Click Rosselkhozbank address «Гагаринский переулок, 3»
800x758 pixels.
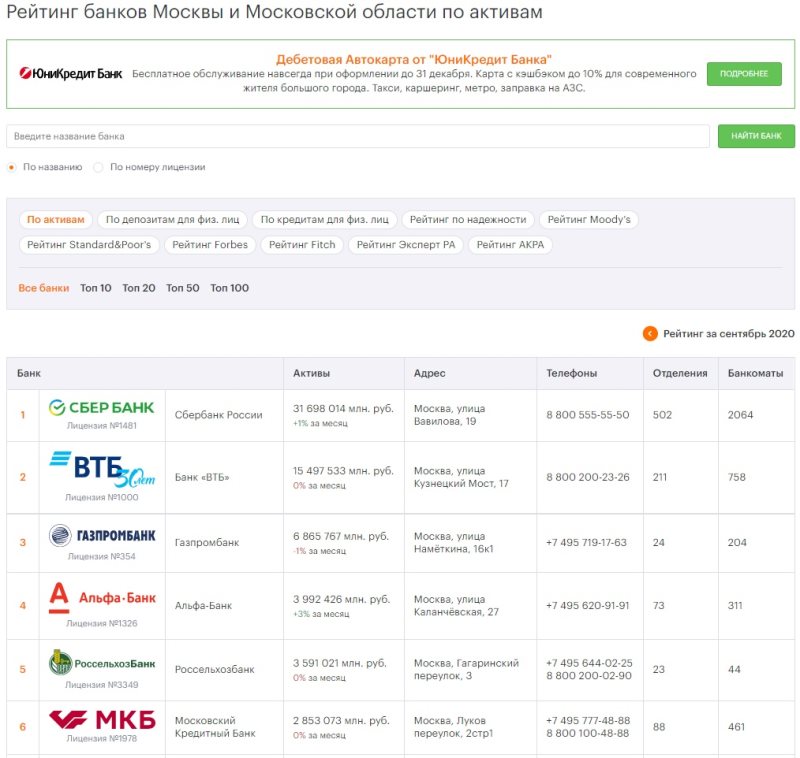coord(466,669)
